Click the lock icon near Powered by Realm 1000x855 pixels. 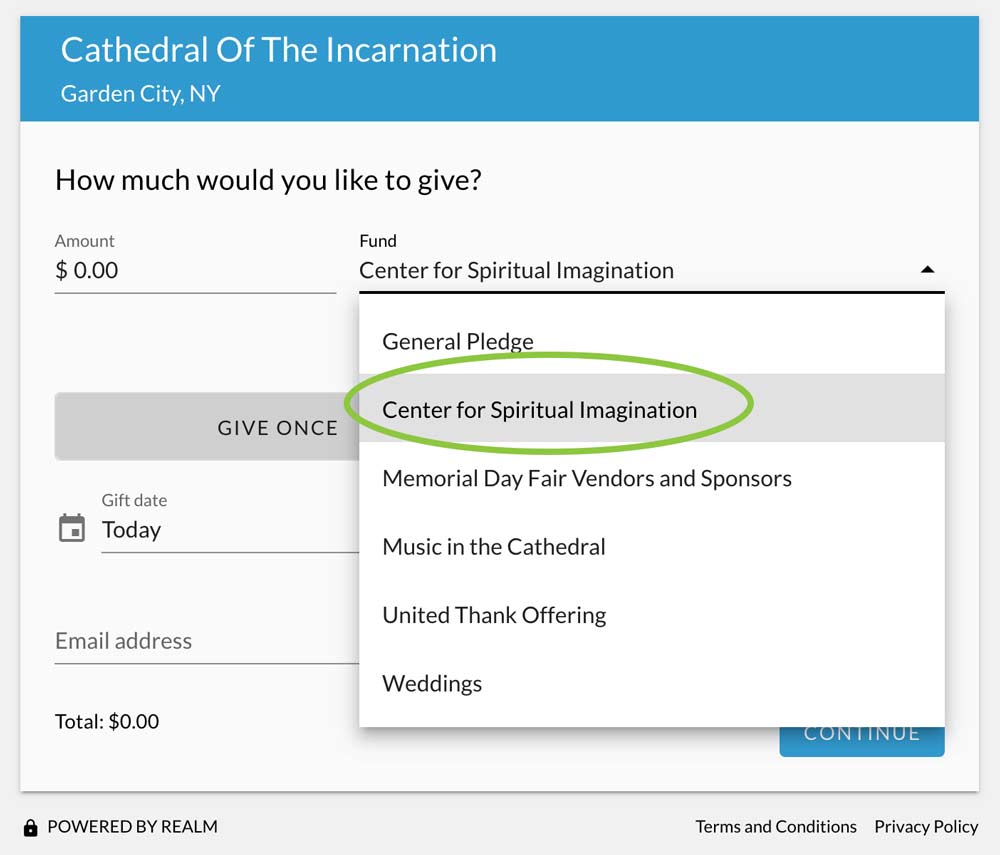click(x=30, y=828)
